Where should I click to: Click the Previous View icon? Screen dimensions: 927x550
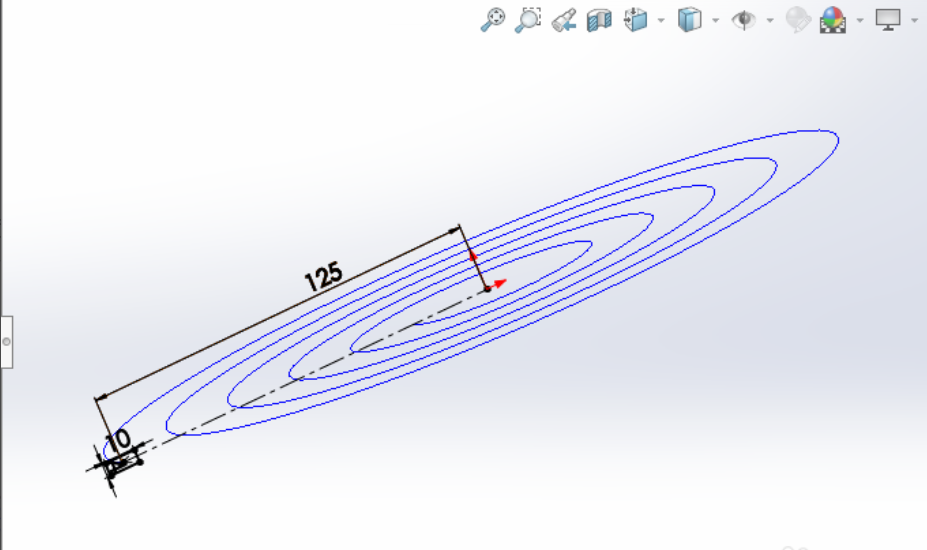click(x=563, y=20)
